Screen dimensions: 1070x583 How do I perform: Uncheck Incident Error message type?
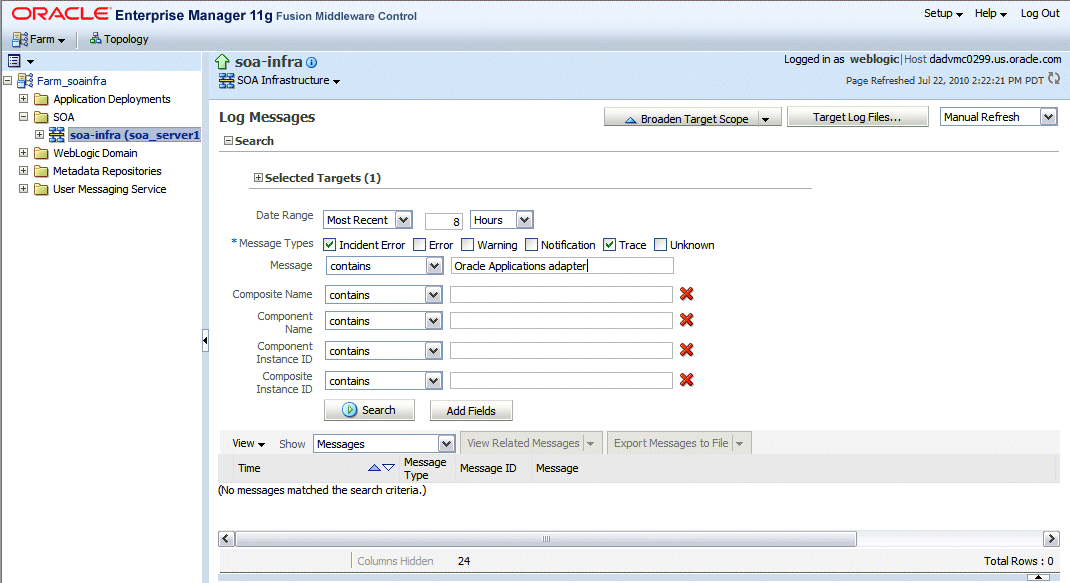coord(330,244)
